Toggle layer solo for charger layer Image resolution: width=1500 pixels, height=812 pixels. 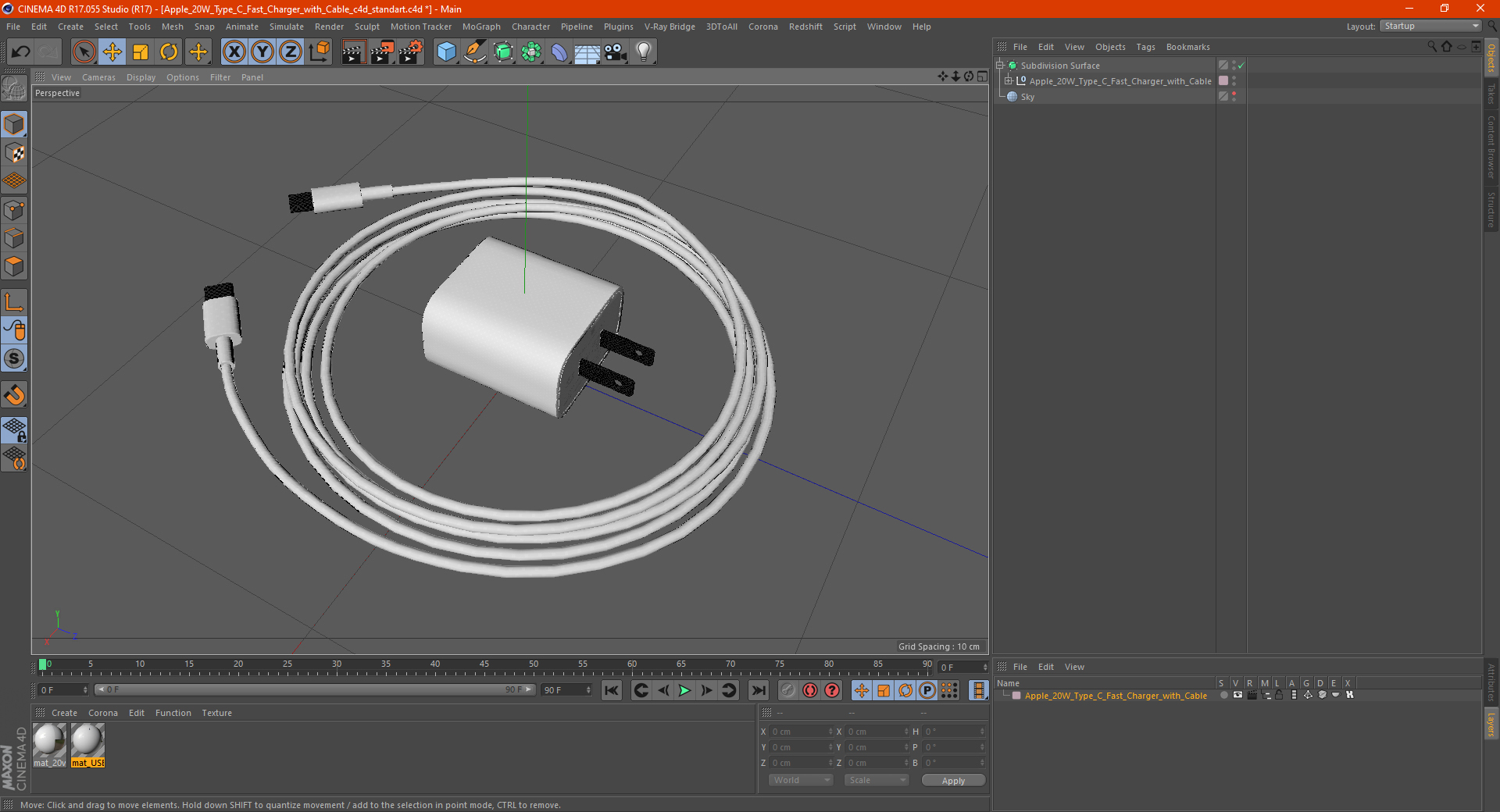point(1223,695)
